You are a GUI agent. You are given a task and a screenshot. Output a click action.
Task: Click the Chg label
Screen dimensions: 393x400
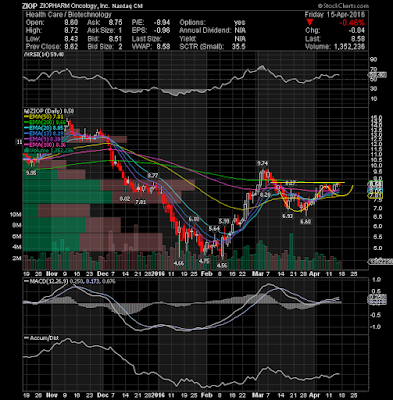click(x=312, y=31)
